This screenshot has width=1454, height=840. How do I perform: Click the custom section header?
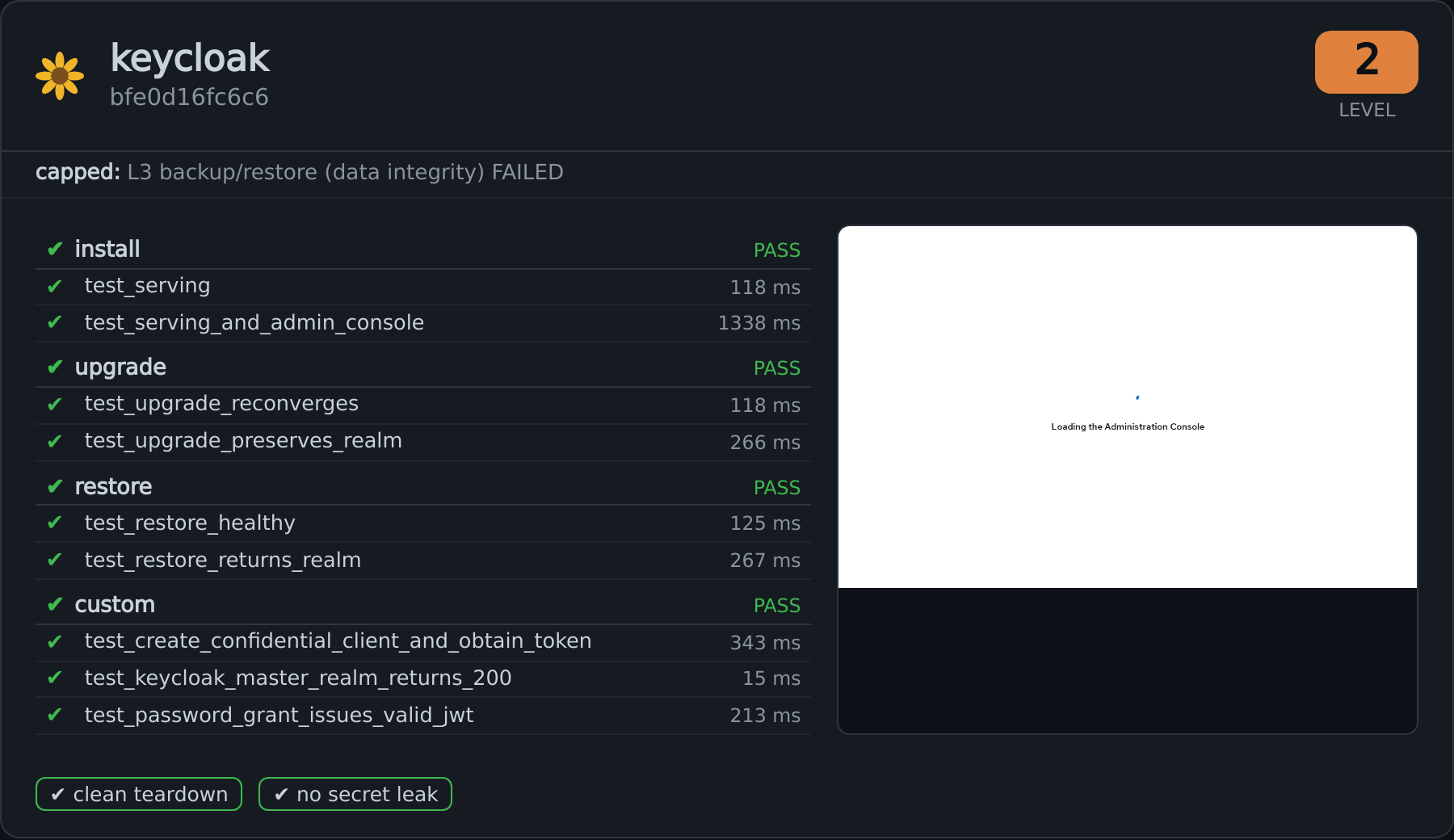(423, 605)
